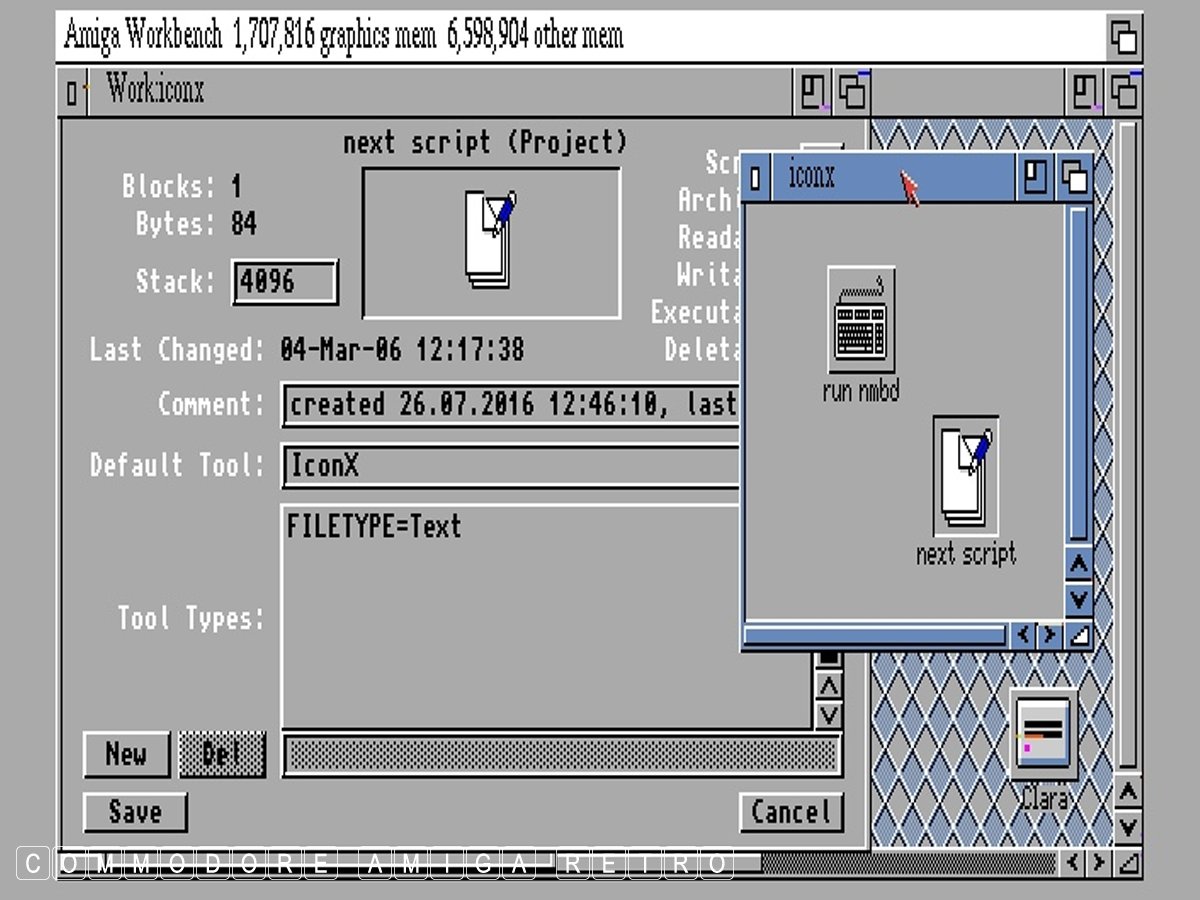The image size is (1200, 900).
Task: Click the iconx window scroll up arrow
Action: coord(1078,565)
